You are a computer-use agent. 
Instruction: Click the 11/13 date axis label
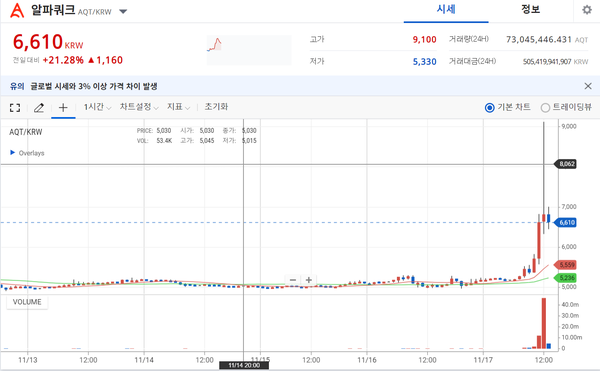coord(28,360)
